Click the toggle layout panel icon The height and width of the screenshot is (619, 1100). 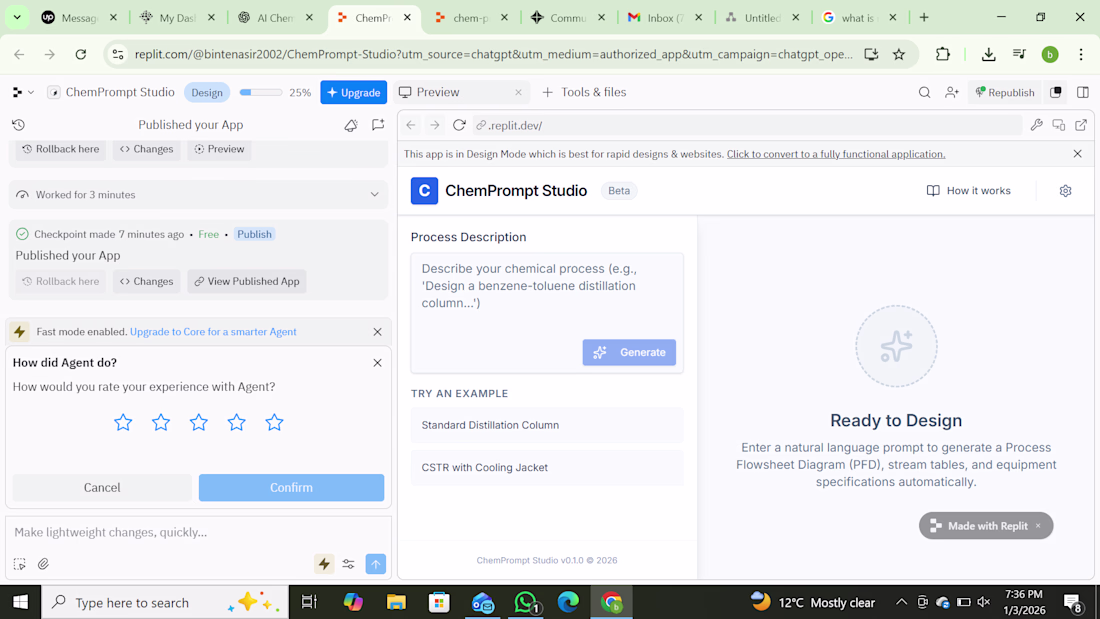(x=1082, y=93)
